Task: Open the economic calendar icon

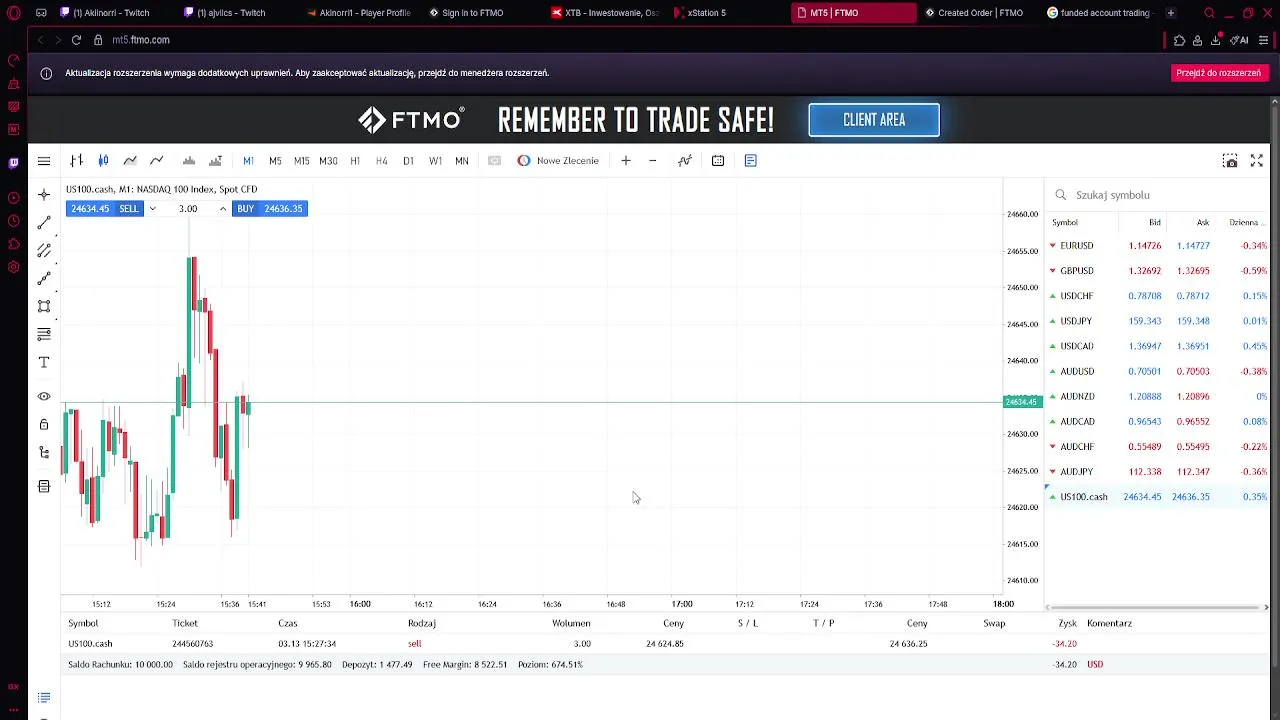Action: tap(718, 161)
